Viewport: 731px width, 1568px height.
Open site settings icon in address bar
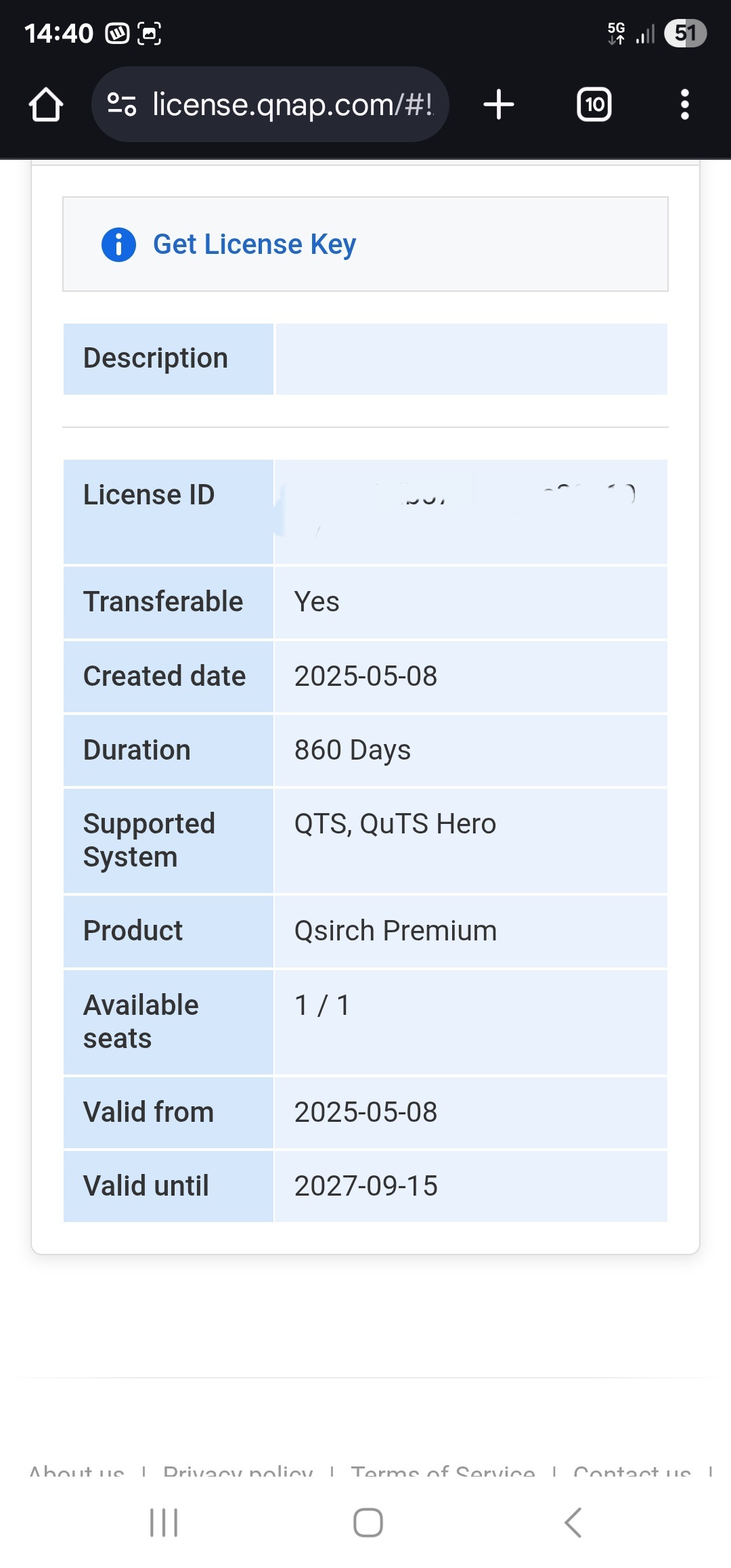coord(122,104)
